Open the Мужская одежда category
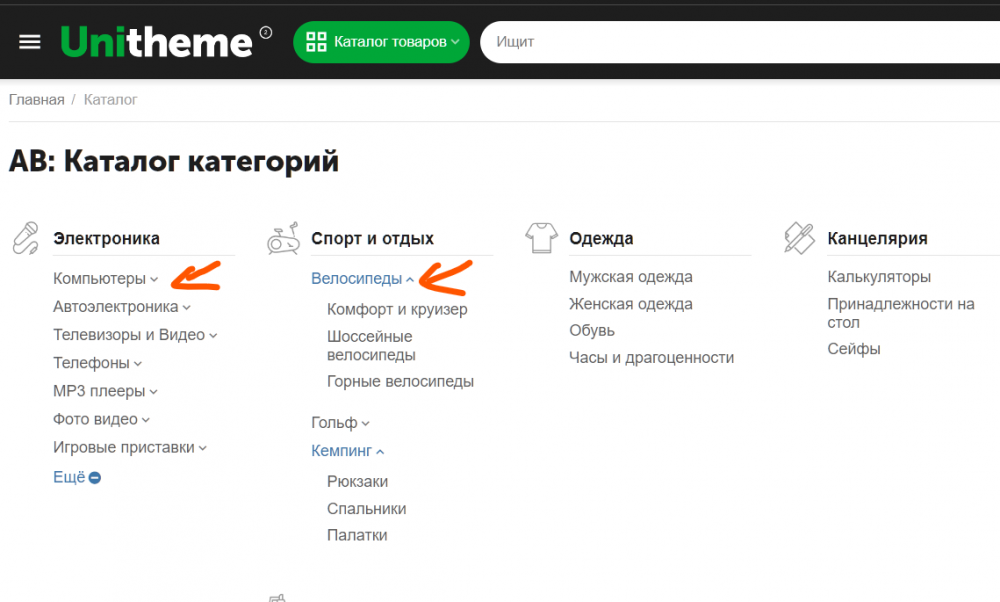This screenshot has height=602, width=1000. click(630, 277)
